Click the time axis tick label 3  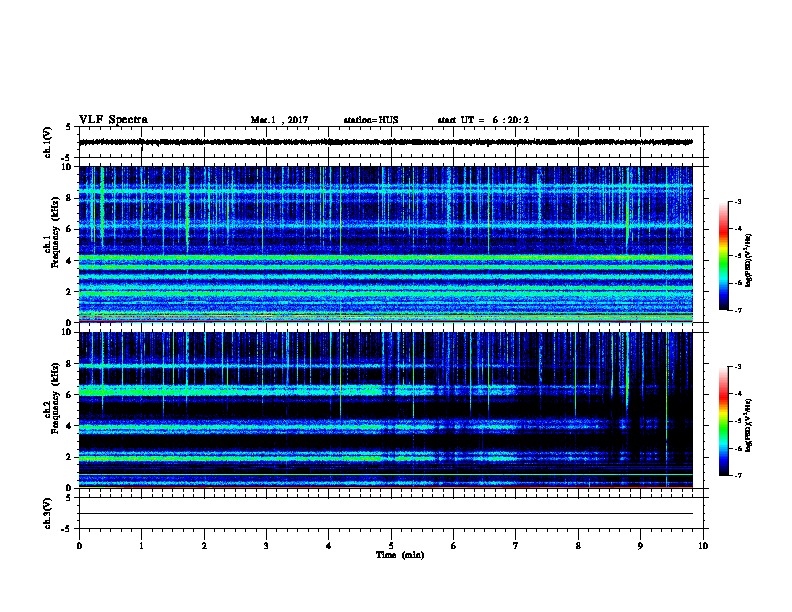266,546
